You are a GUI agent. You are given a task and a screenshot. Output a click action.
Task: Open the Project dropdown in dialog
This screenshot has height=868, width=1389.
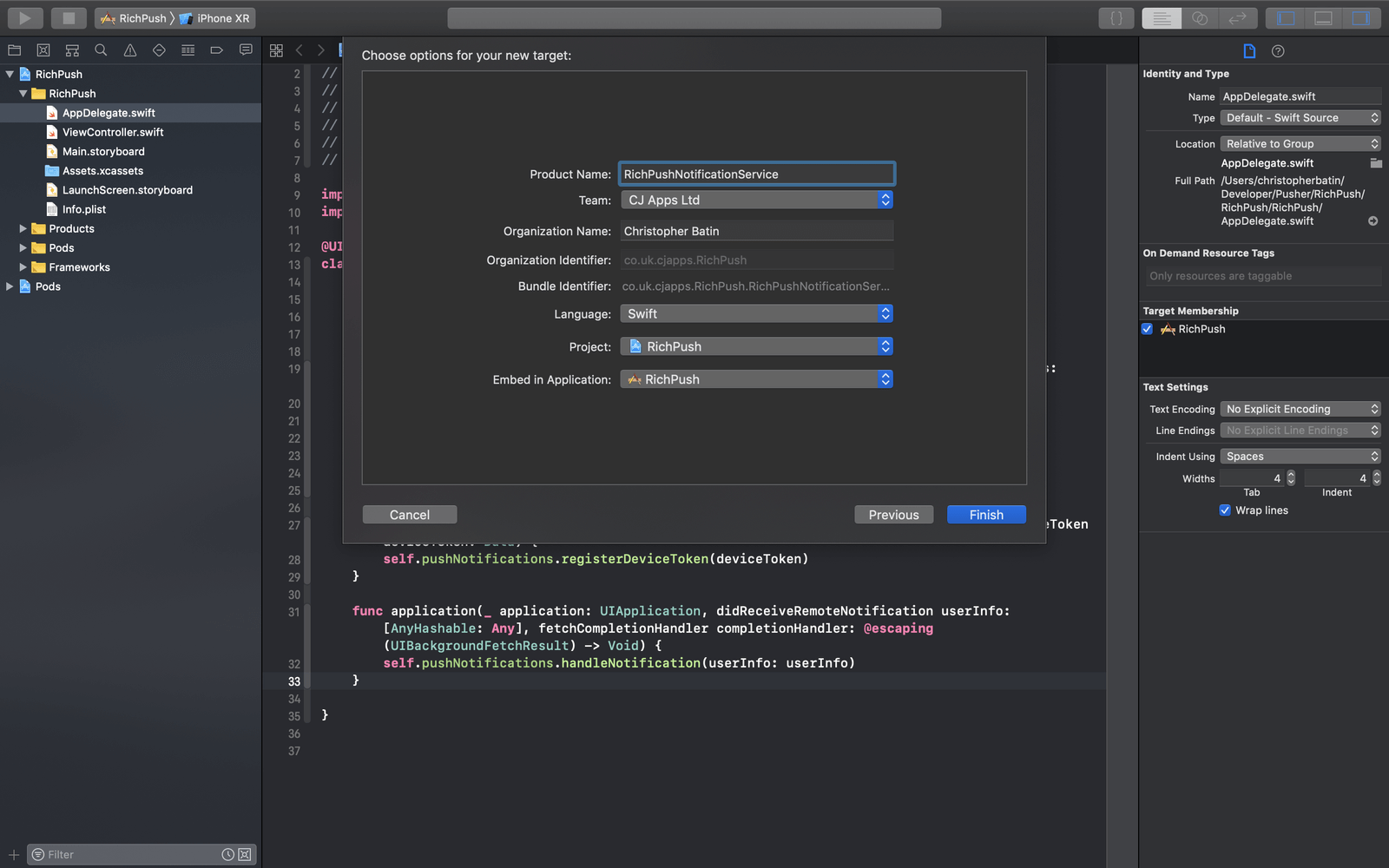click(756, 346)
